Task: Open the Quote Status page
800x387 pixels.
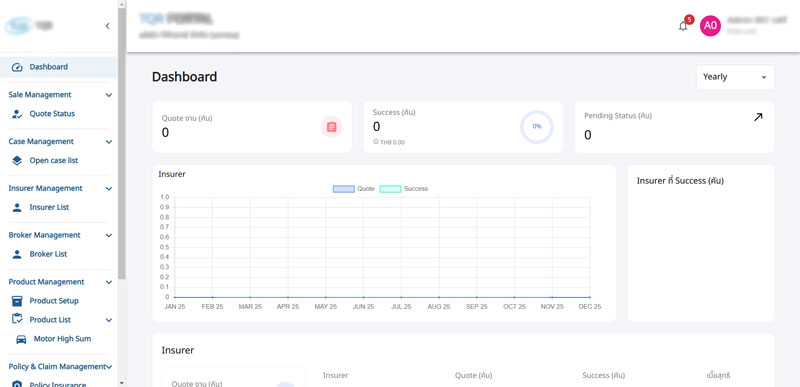Action: [x=52, y=114]
